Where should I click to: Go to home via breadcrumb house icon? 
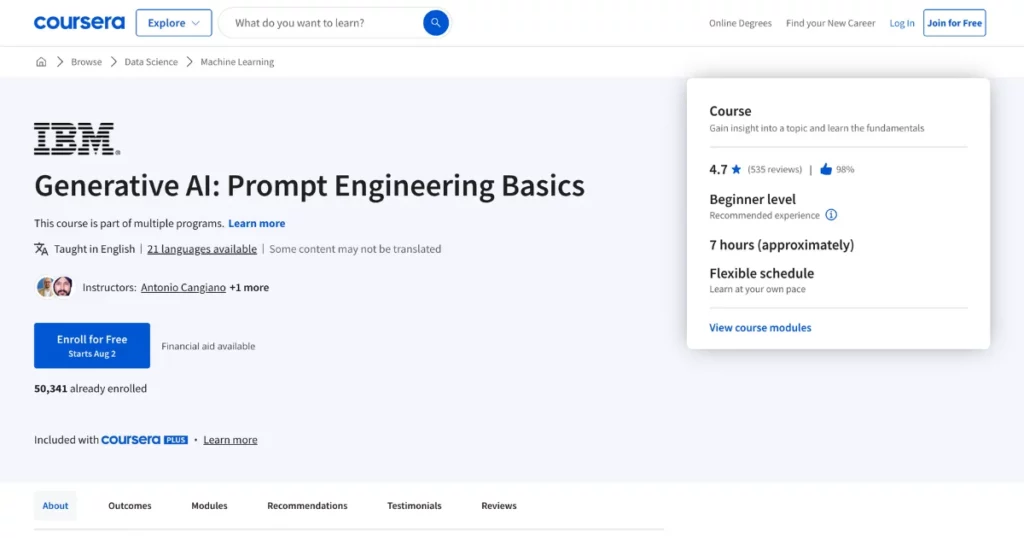(x=41, y=62)
